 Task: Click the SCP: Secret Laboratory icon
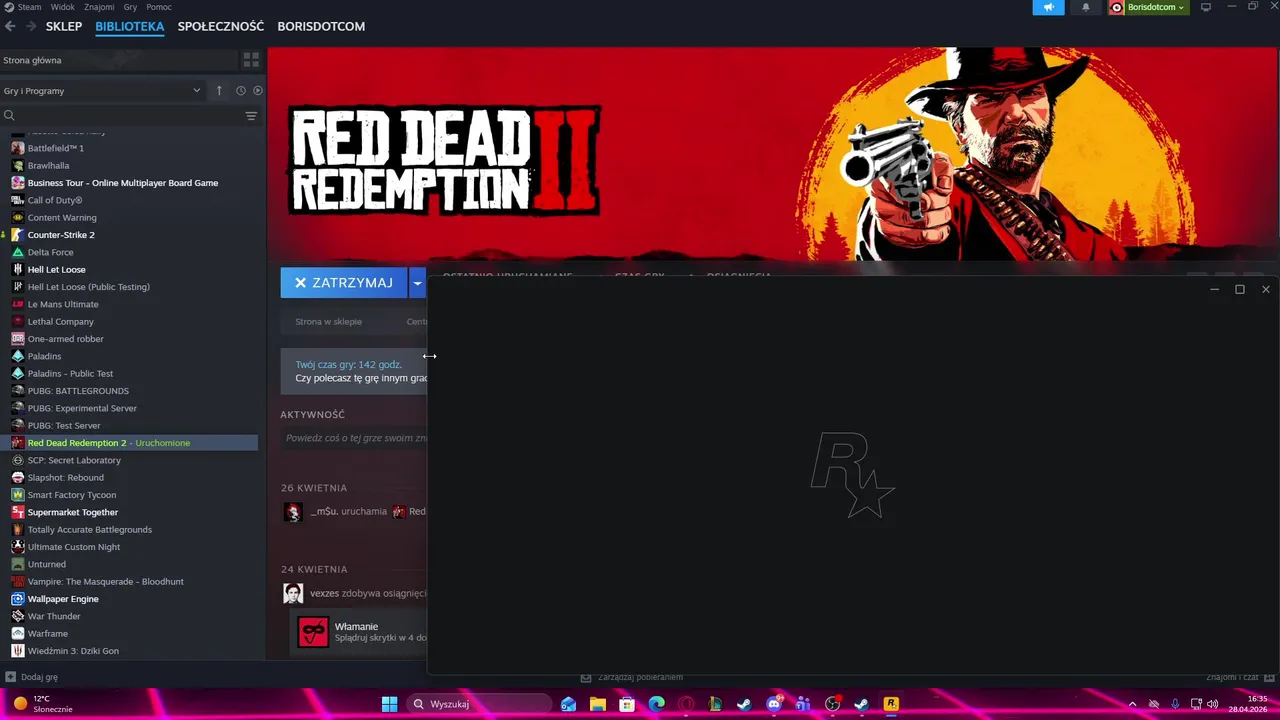[x=18, y=460]
